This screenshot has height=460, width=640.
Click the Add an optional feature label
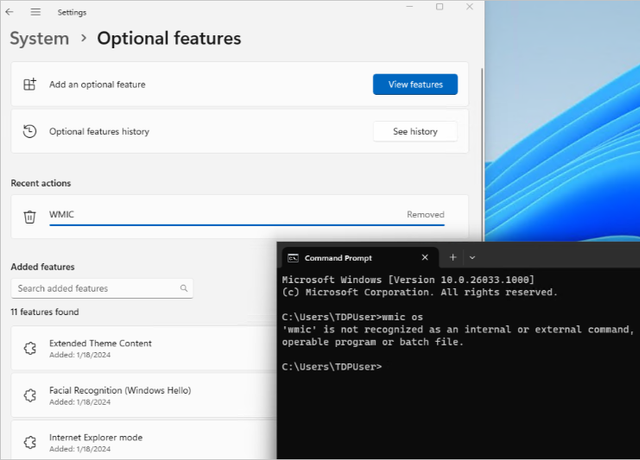[97, 84]
